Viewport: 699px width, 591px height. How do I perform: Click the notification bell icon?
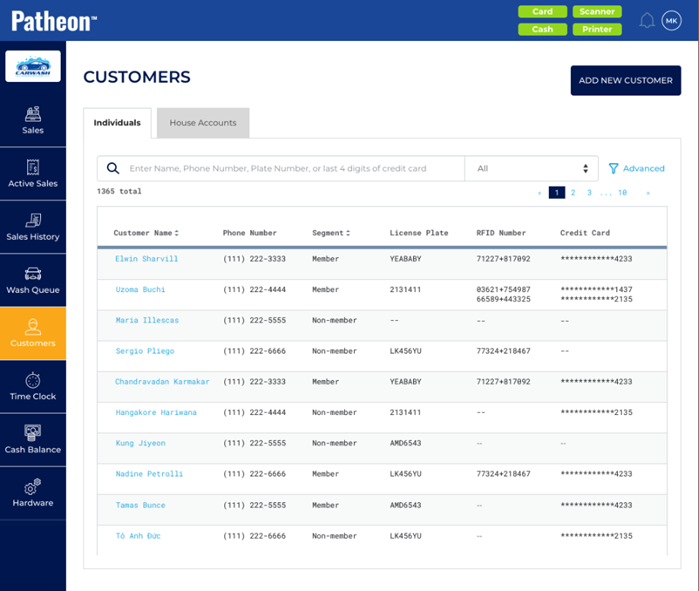pos(647,21)
